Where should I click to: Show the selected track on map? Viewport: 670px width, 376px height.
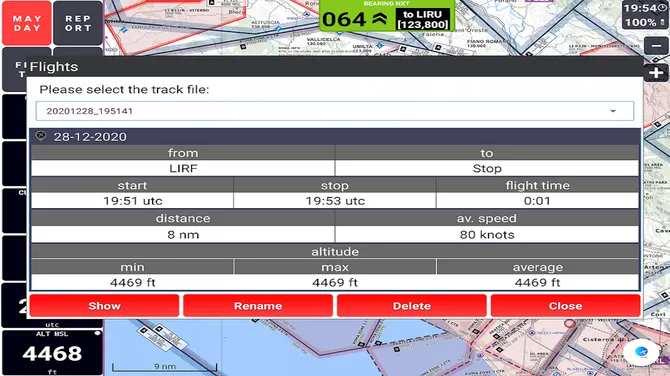[x=104, y=306]
